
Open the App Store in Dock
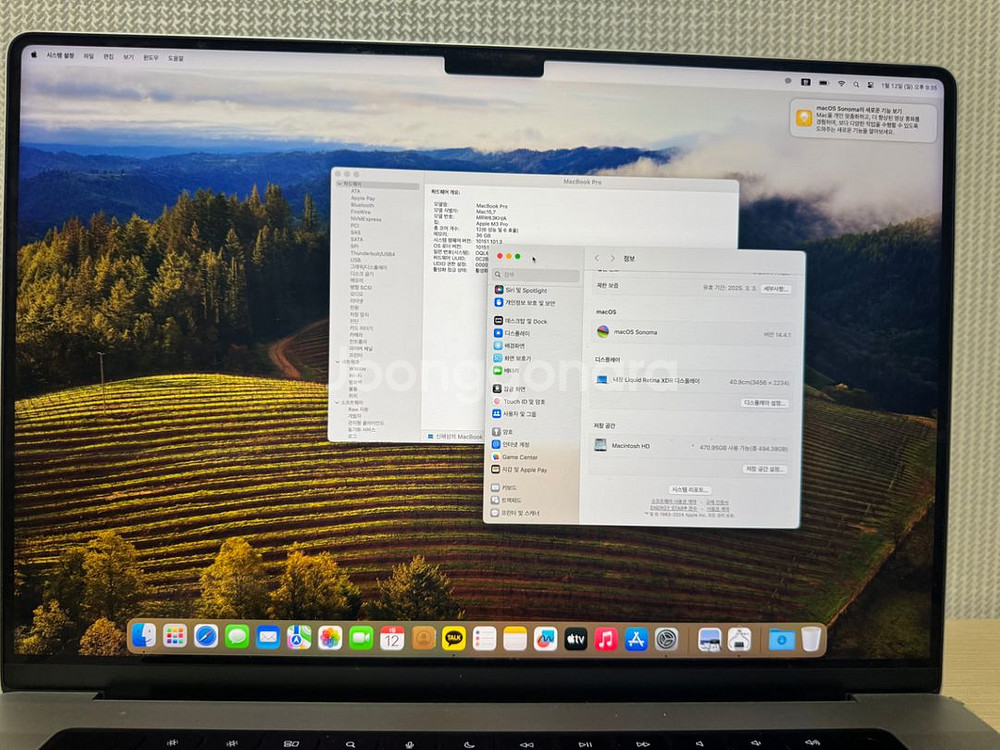click(636, 638)
